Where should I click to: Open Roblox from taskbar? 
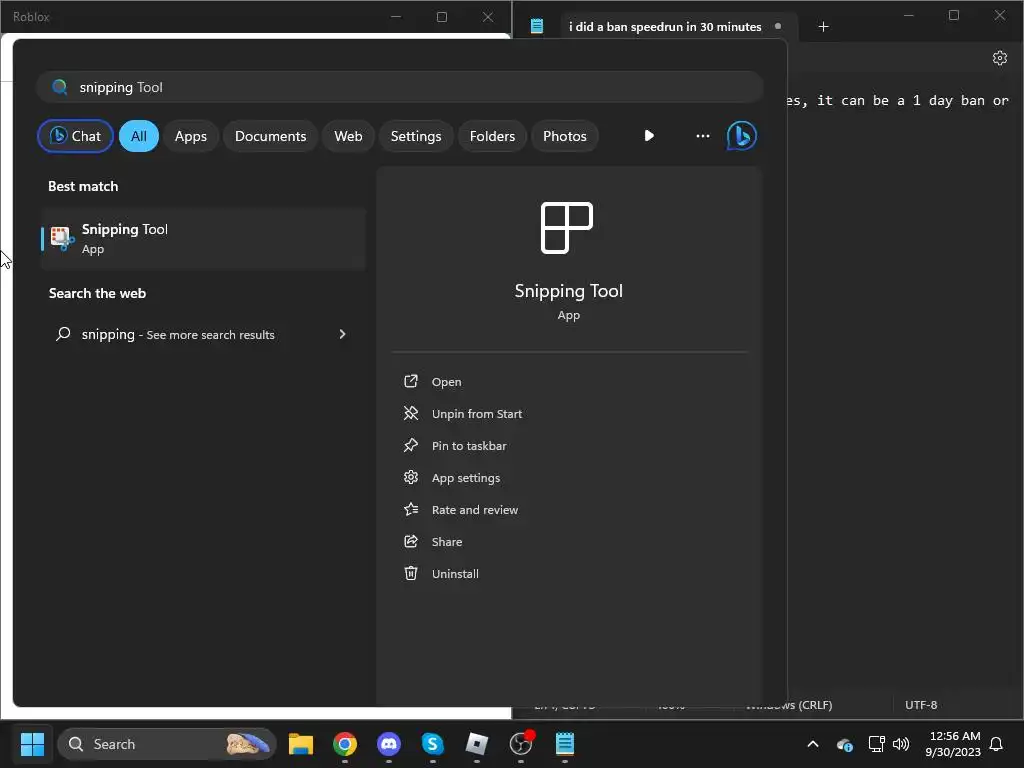coord(477,744)
